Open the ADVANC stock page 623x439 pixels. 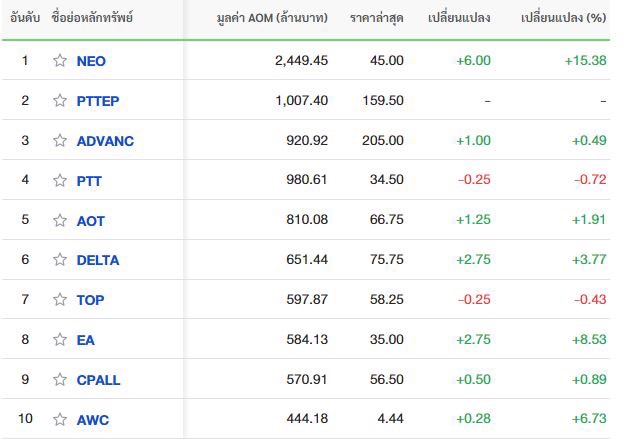point(105,141)
